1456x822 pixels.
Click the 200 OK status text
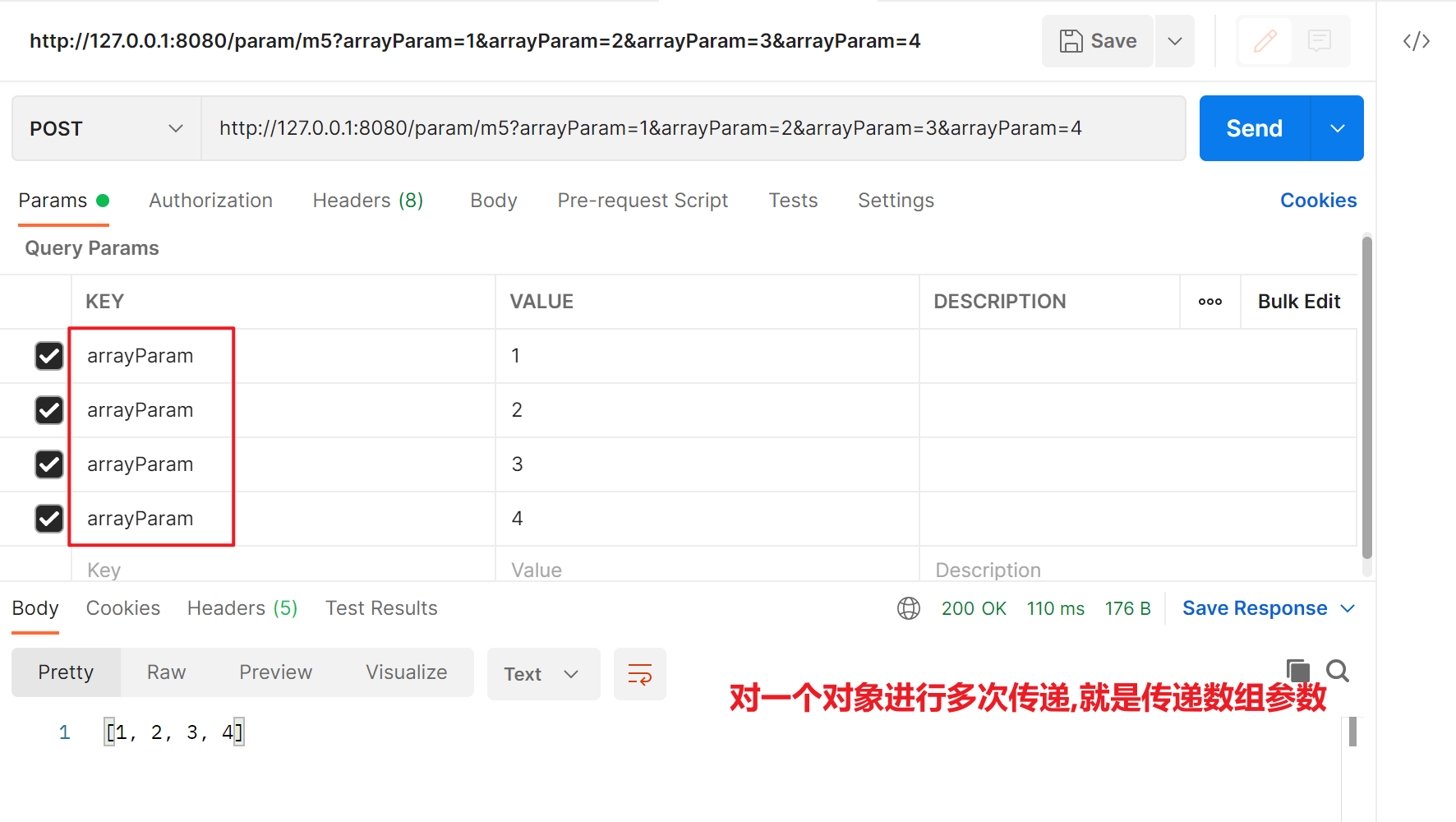coord(974,608)
